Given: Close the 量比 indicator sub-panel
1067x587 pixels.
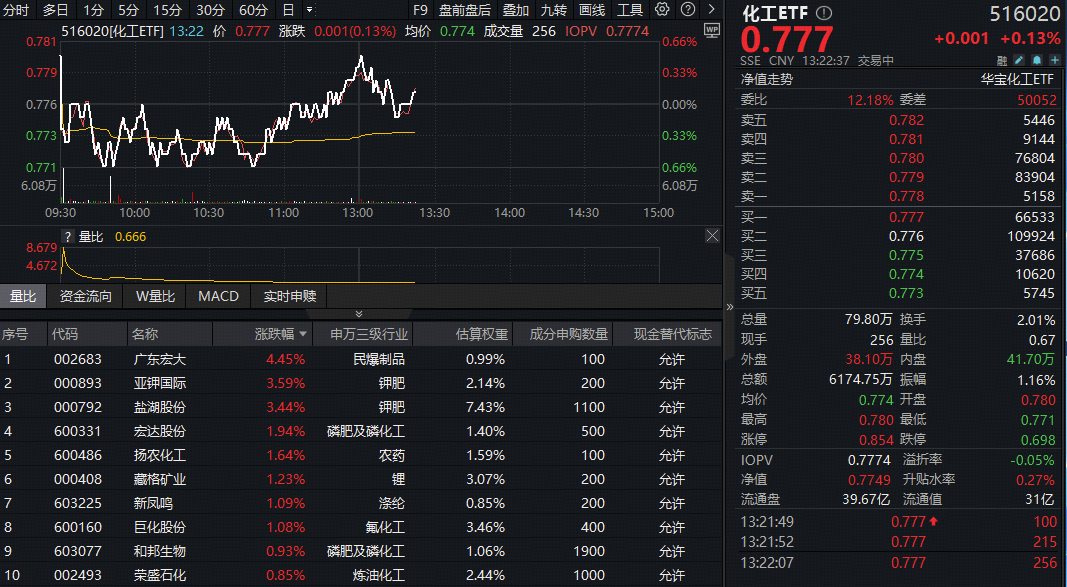Looking at the screenshot, I should 712,236.
